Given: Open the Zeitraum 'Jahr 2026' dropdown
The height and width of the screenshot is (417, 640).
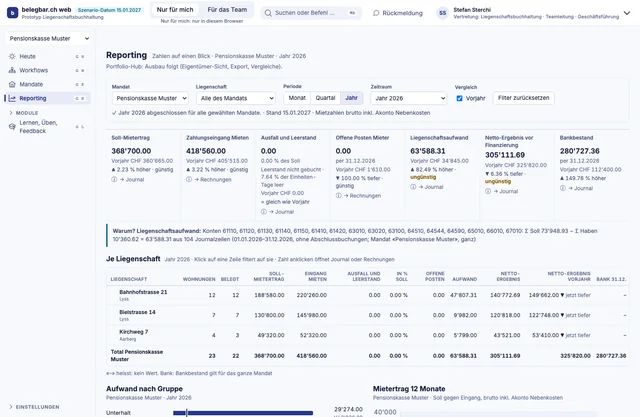Looking at the screenshot, I should pyautogui.click(x=409, y=98).
